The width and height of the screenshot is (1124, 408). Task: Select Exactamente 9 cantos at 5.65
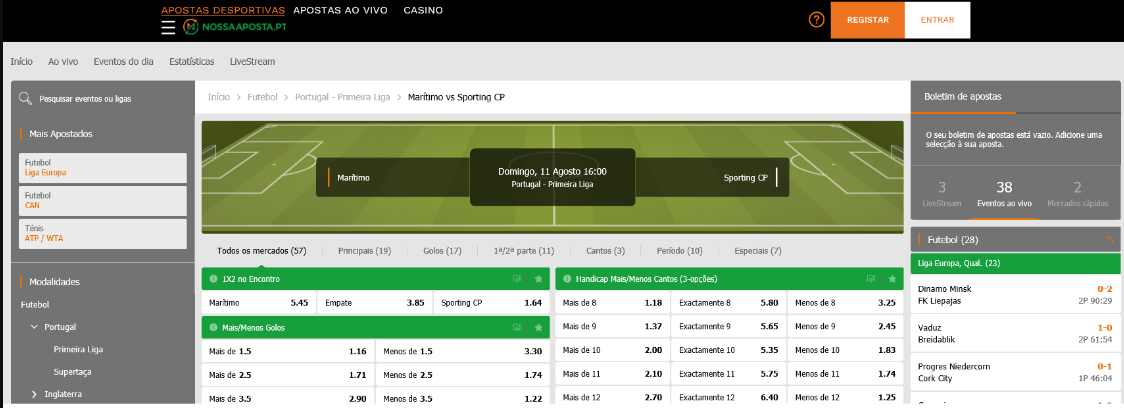pos(728,326)
